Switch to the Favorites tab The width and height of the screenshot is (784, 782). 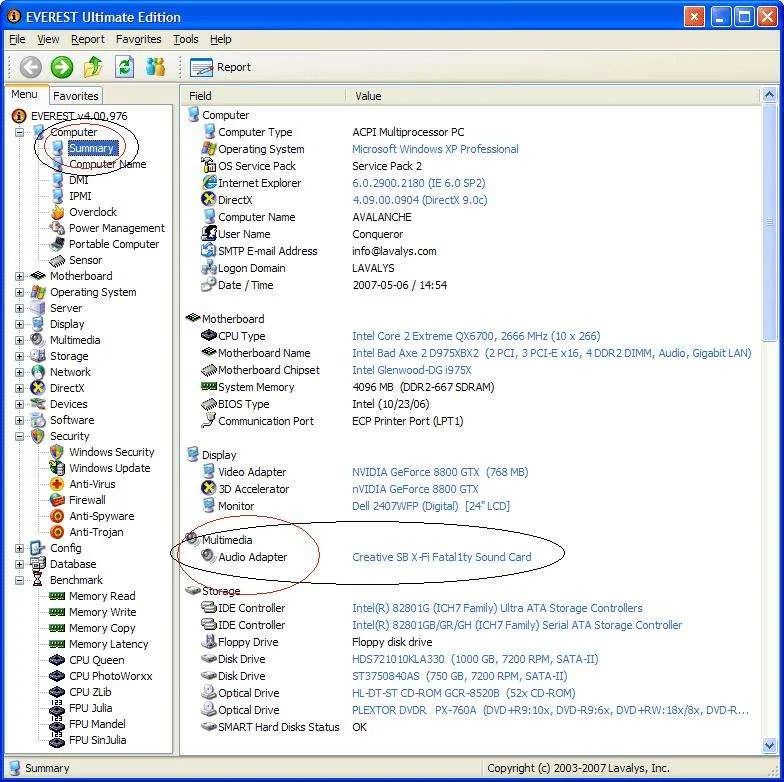tap(76, 96)
